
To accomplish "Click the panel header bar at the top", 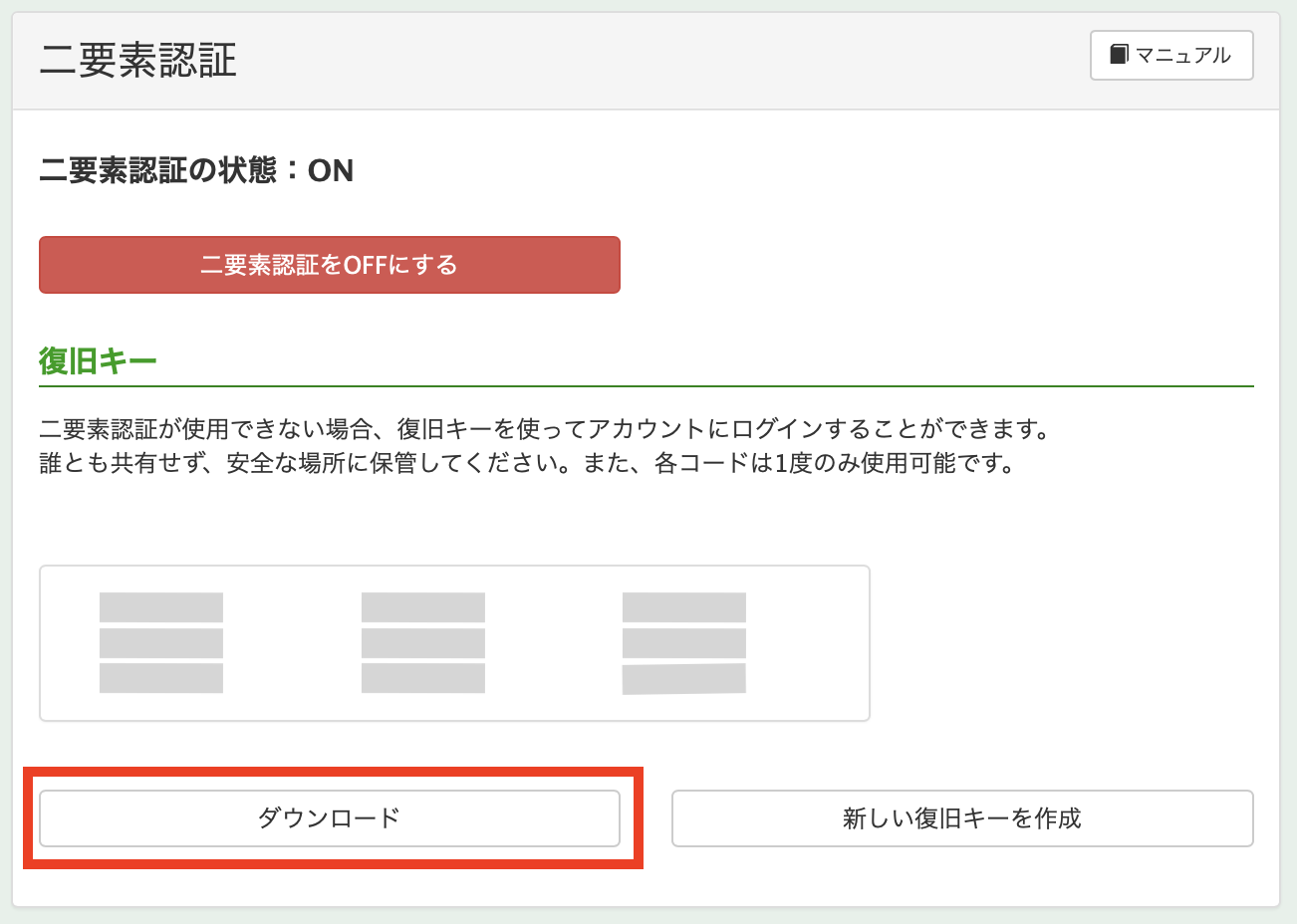I will [648, 56].
